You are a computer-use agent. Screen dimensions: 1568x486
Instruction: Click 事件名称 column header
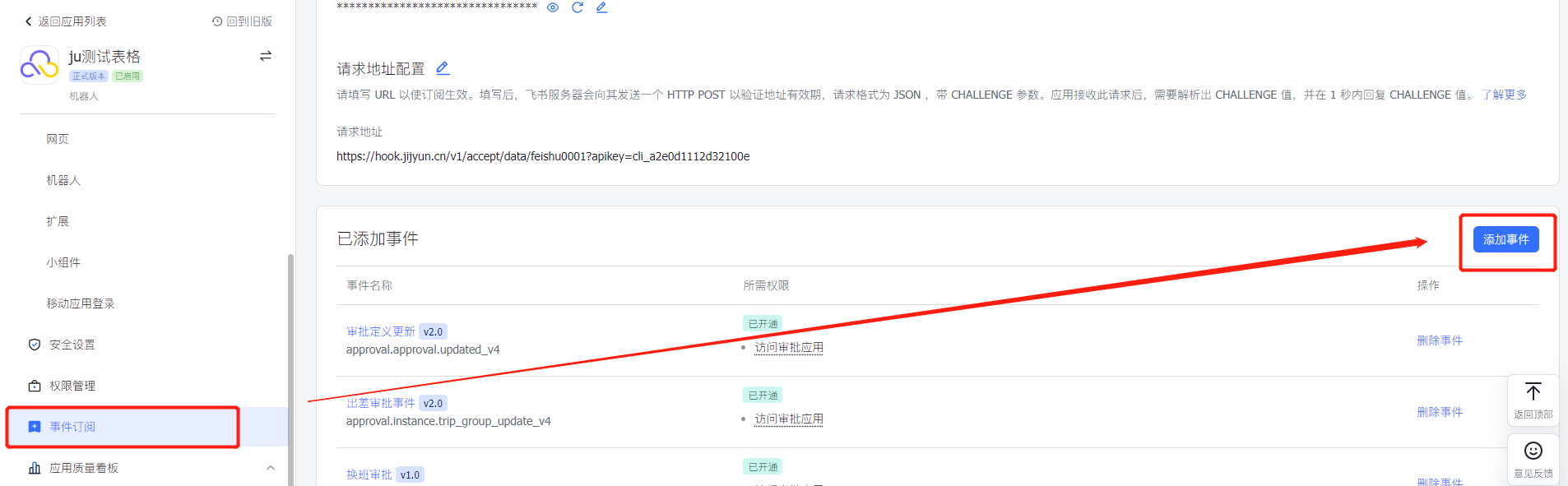(369, 285)
